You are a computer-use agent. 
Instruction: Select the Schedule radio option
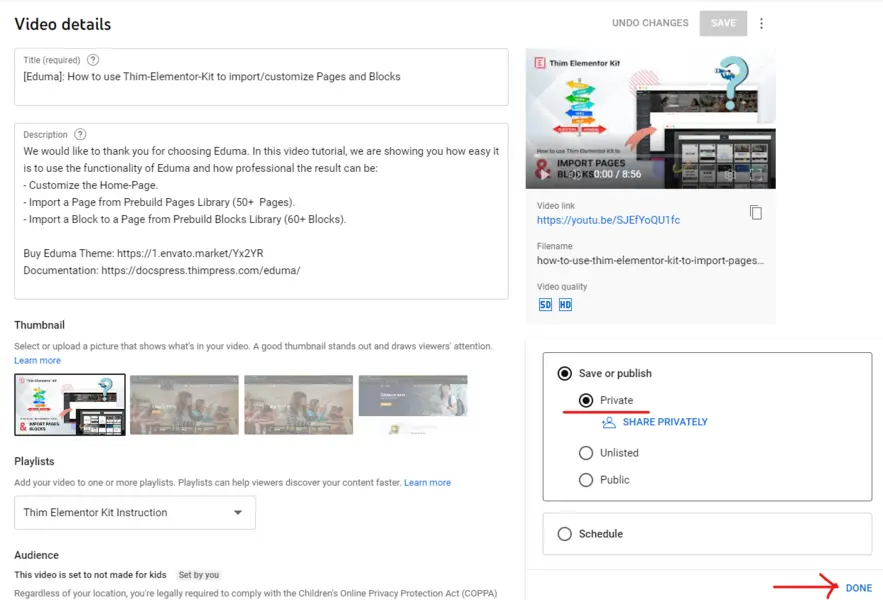564,534
